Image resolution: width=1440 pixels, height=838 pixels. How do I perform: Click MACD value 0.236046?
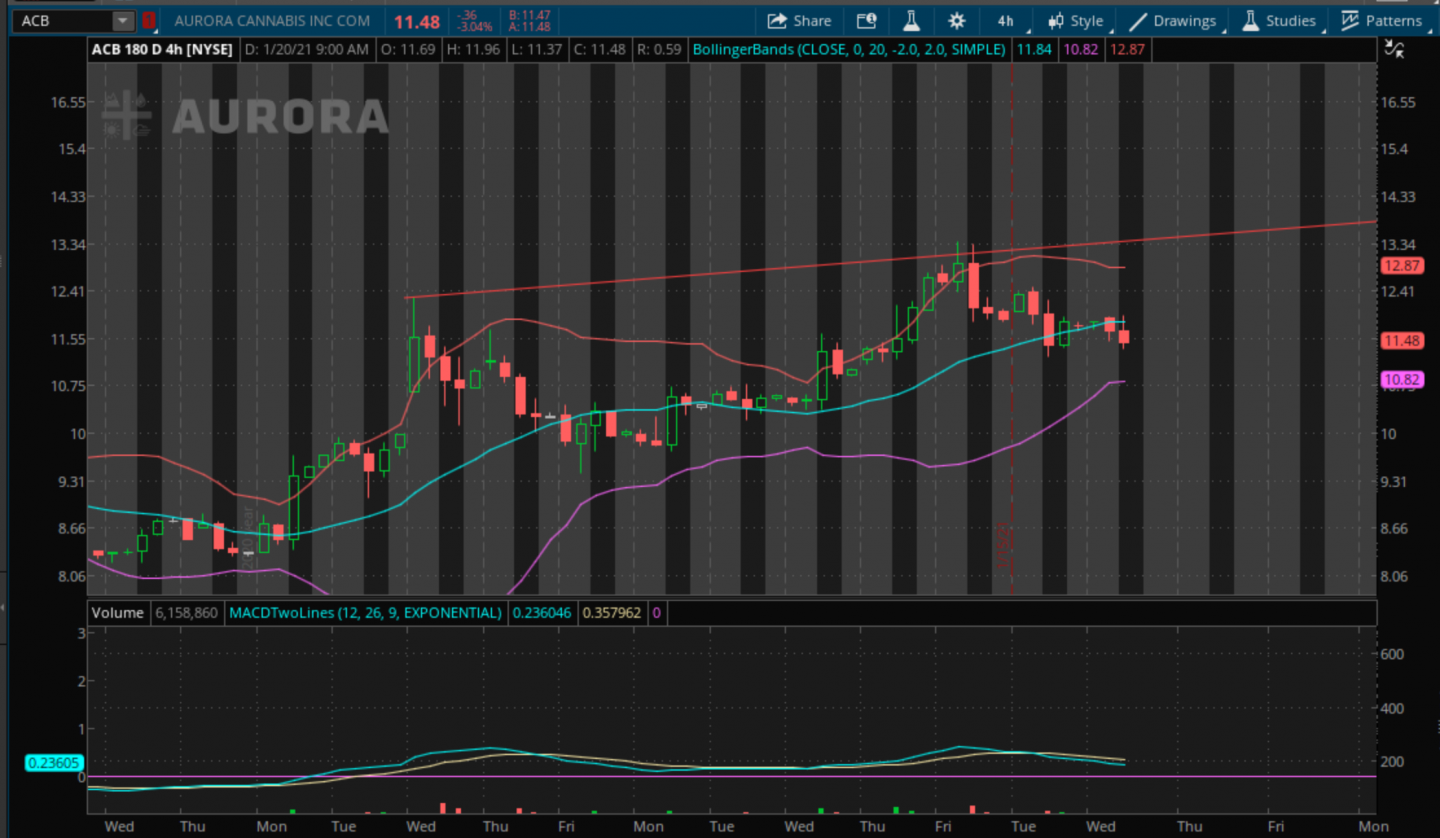click(x=542, y=612)
